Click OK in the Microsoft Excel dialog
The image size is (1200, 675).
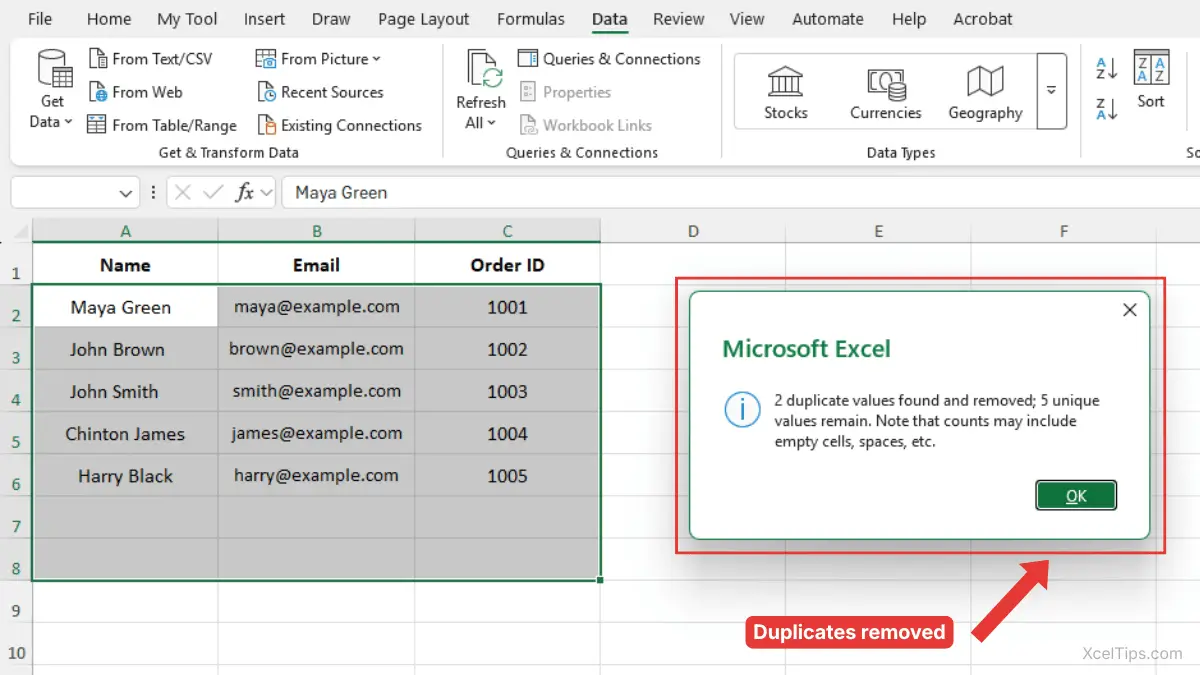[x=1076, y=496]
